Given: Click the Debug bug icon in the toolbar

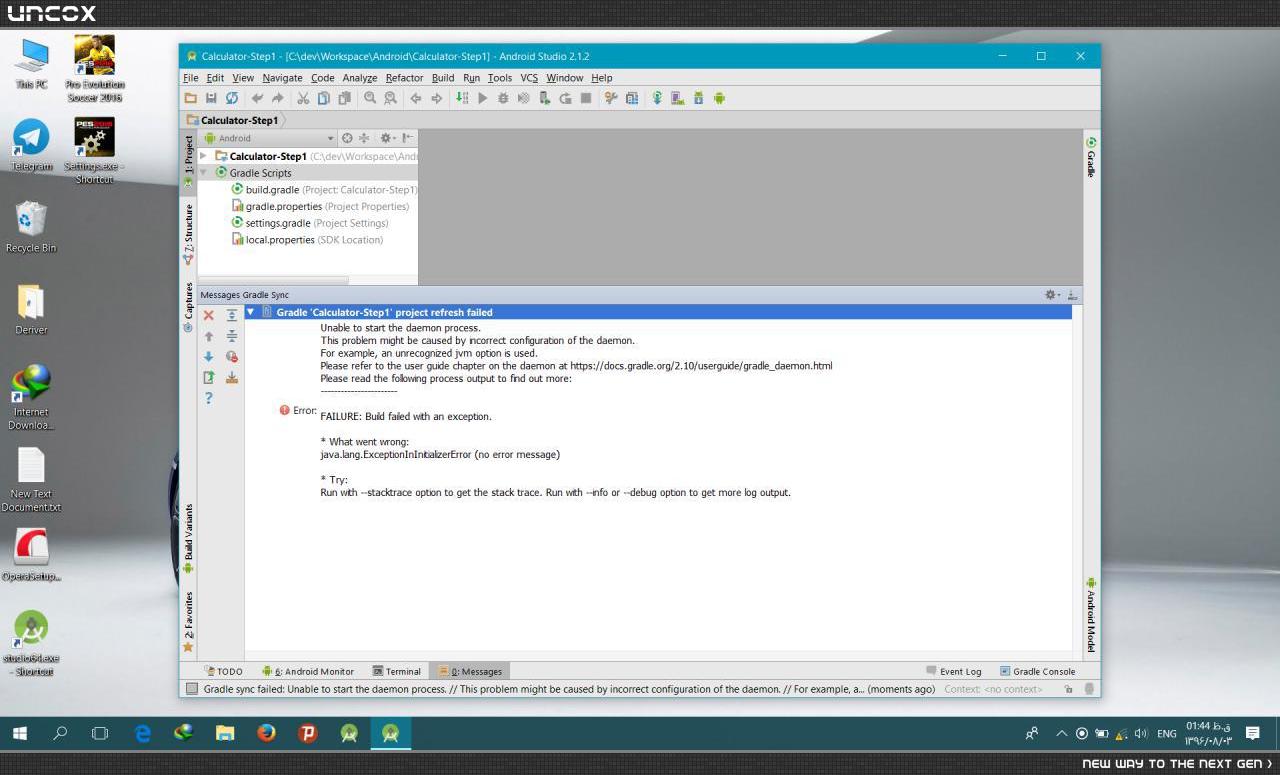Looking at the screenshot, I should click(503, 98).
